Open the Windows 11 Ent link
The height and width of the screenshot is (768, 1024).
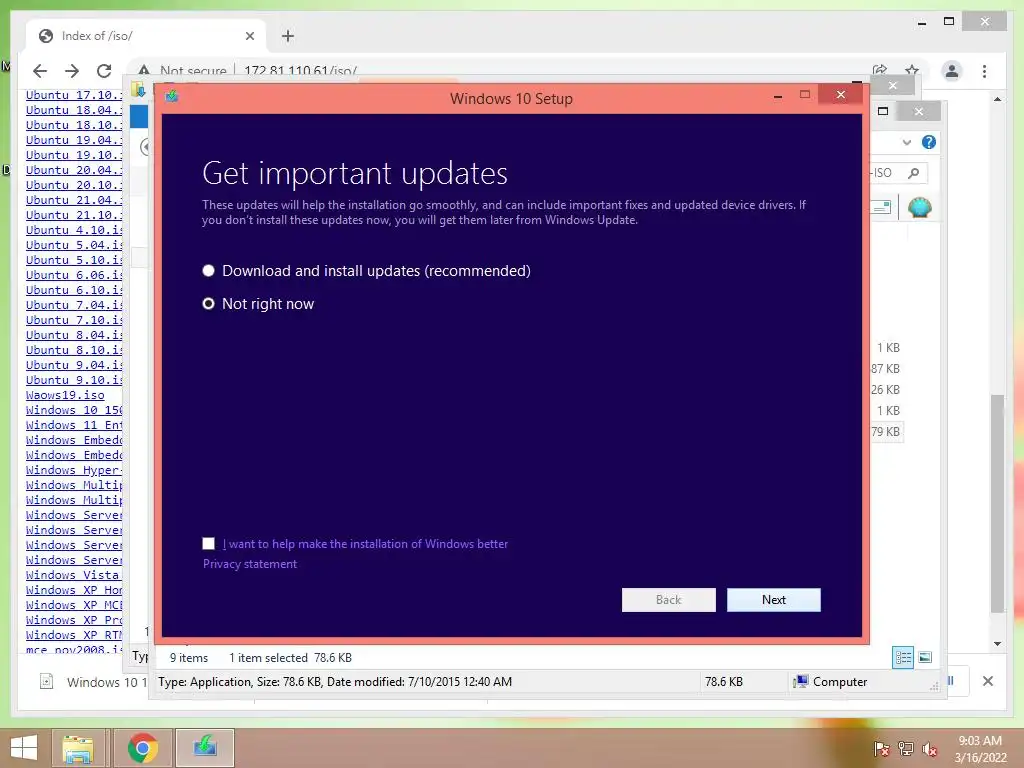[x=74, y=424]
